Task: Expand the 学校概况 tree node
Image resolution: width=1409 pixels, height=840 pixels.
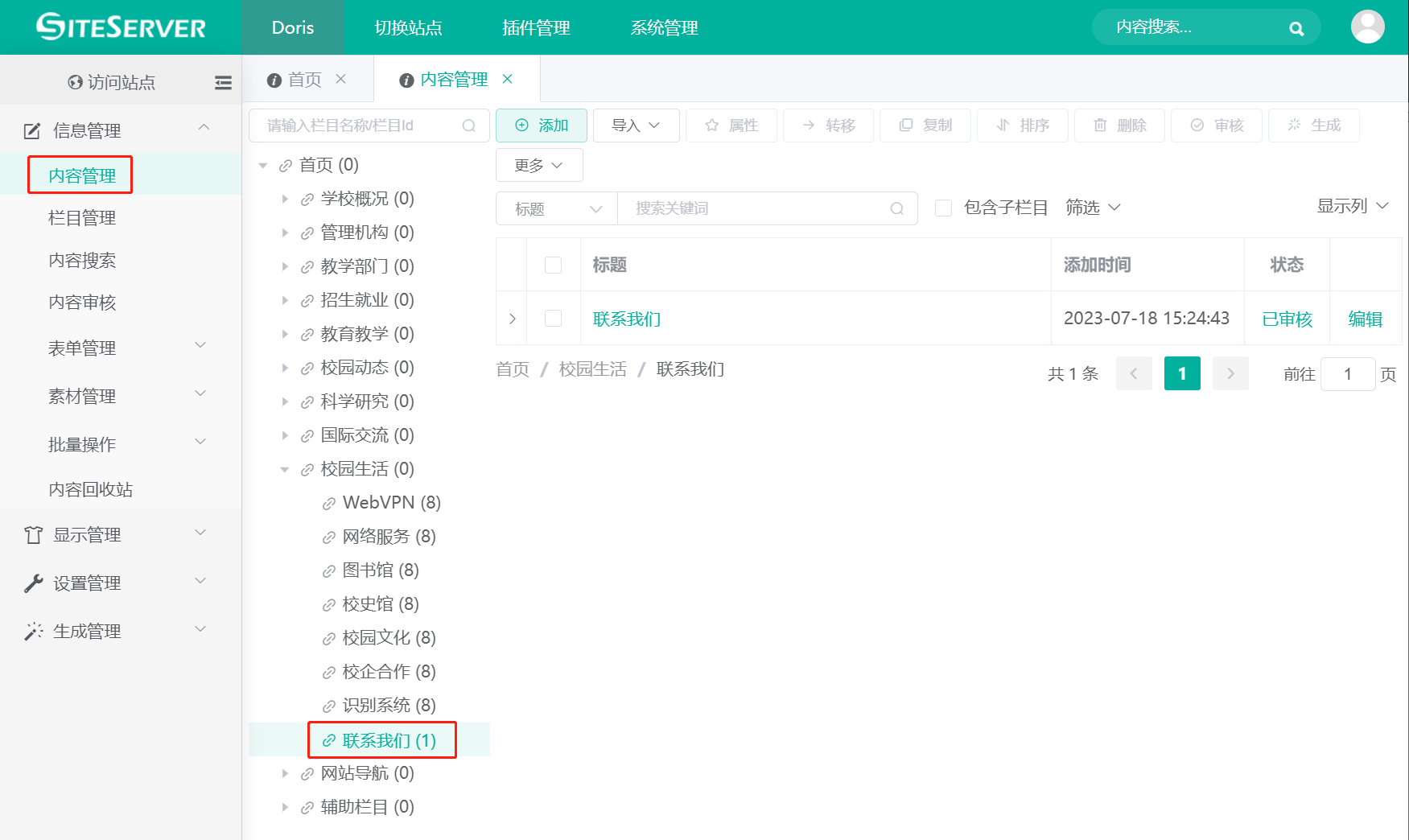Action: (286, 199)
